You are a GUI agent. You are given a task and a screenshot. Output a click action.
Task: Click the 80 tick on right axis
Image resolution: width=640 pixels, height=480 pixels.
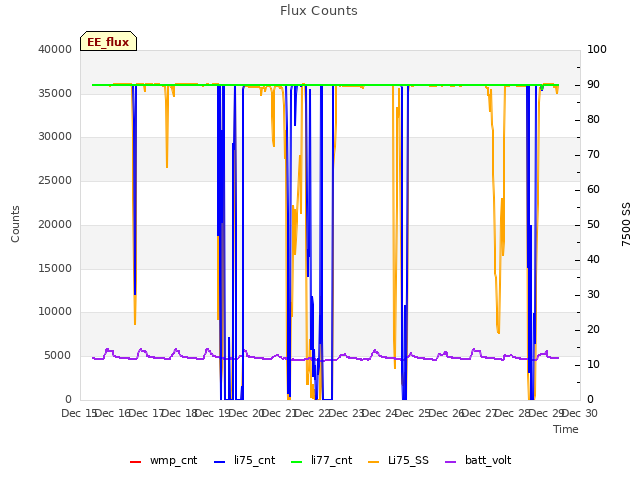click(x=593, y=120)
